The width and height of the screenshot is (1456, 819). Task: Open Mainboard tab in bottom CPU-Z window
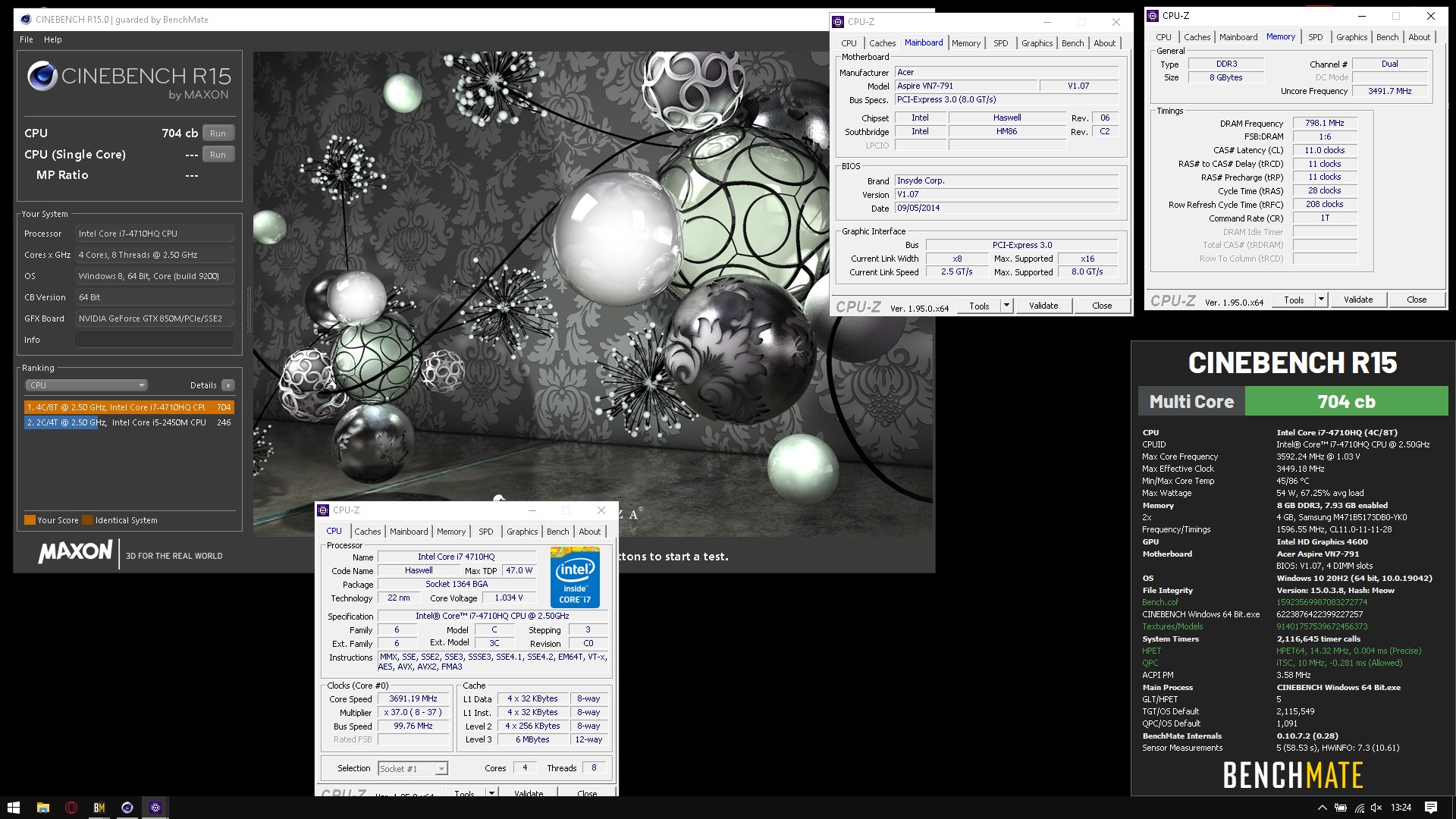(409, 532)
